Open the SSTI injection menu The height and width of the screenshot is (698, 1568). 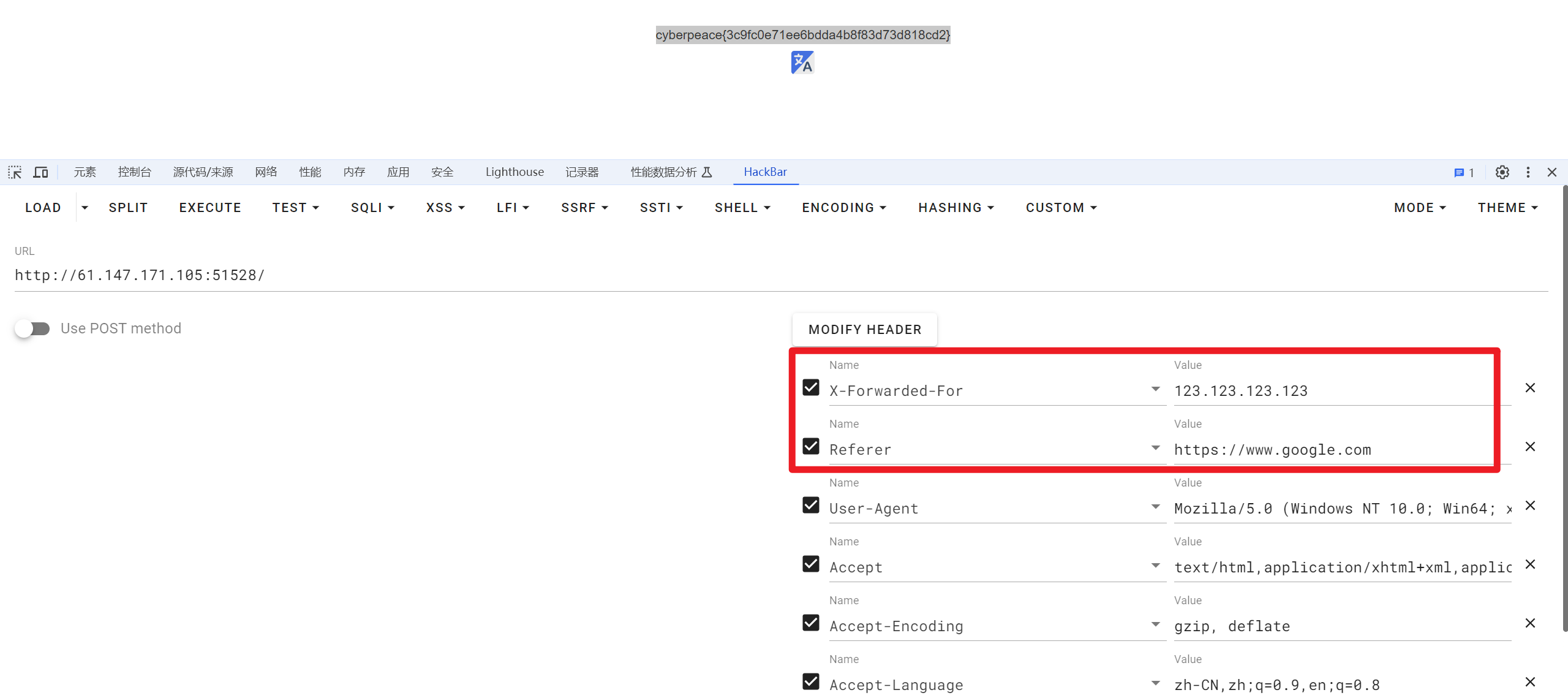click(659, 207)
